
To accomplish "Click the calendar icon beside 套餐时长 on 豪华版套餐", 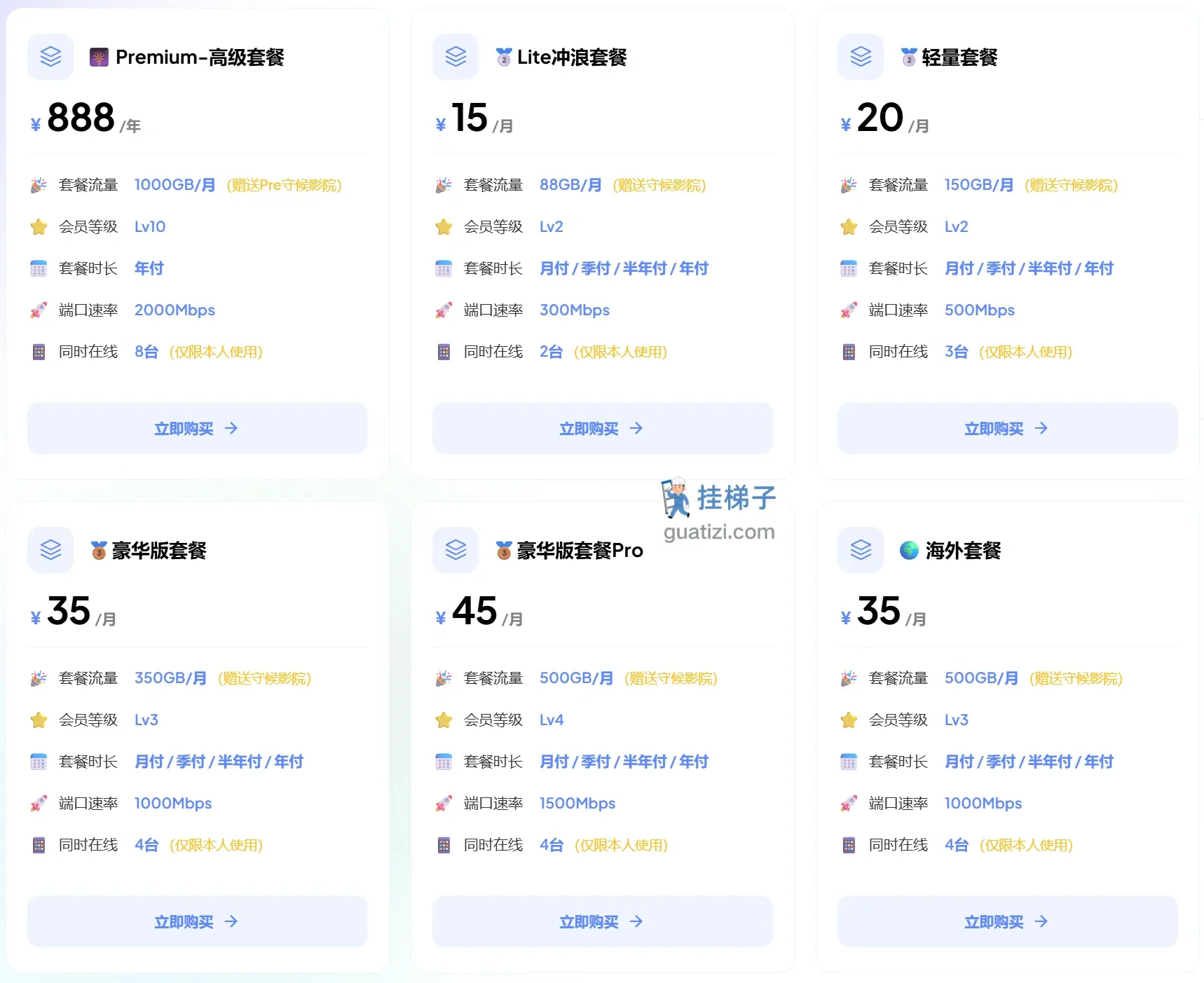I will coord(39,762).
